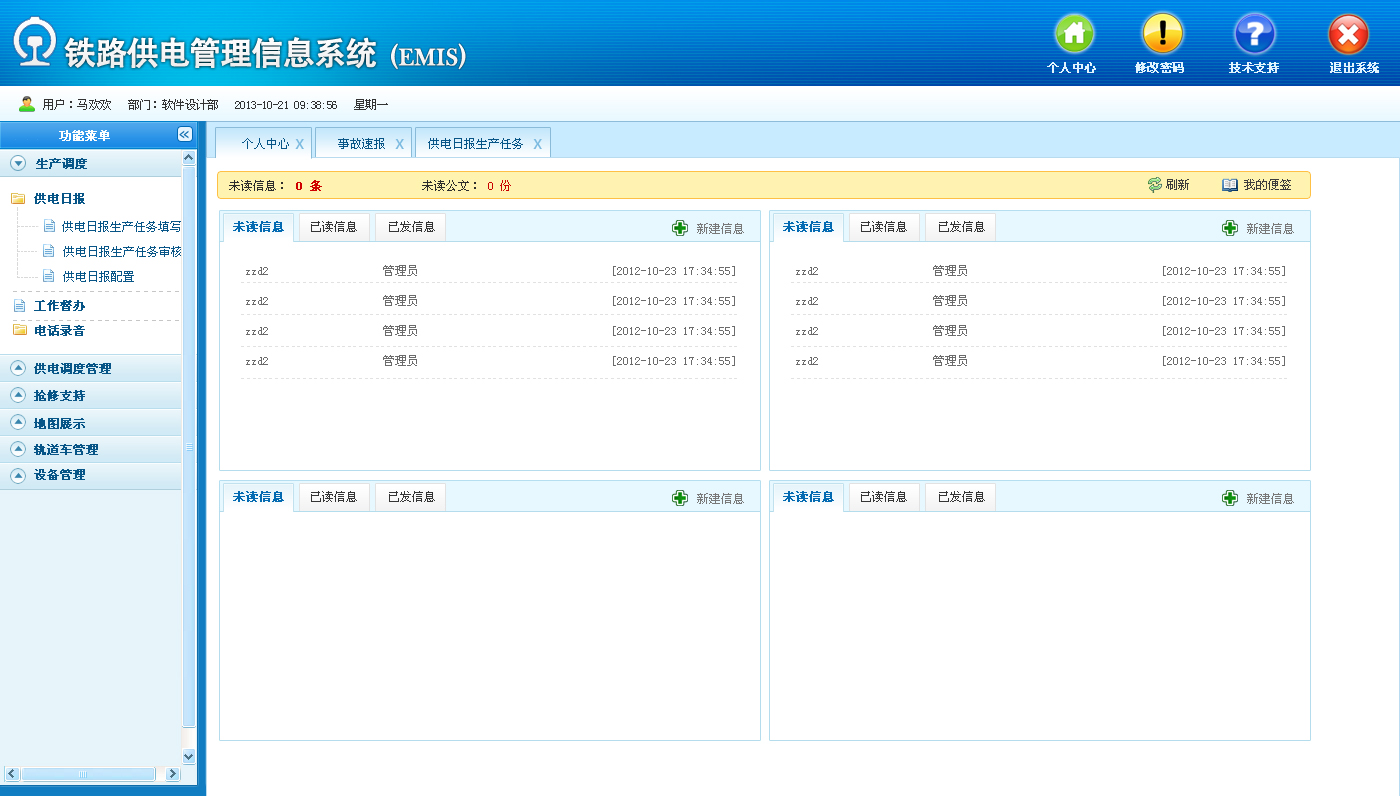This screenshot has height=796, width=1400.
Task: Click the railway logo in header
Action: pos(35,43)
